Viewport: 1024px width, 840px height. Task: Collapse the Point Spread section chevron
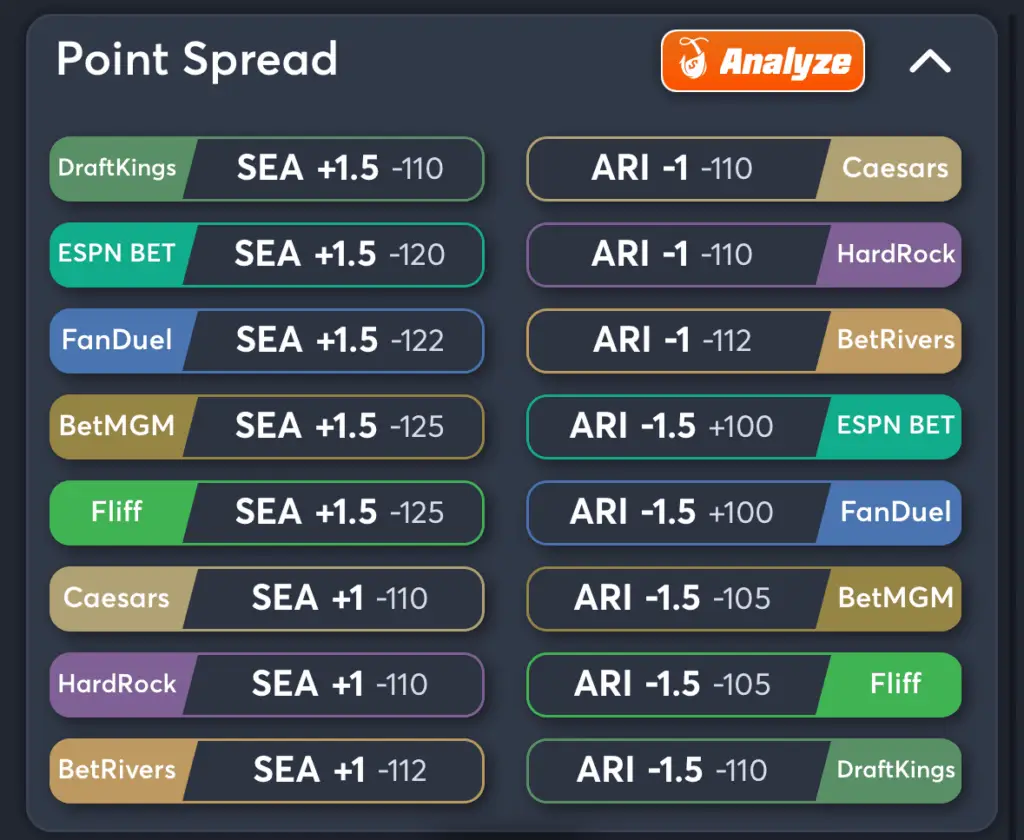click(x=930, y=61)
